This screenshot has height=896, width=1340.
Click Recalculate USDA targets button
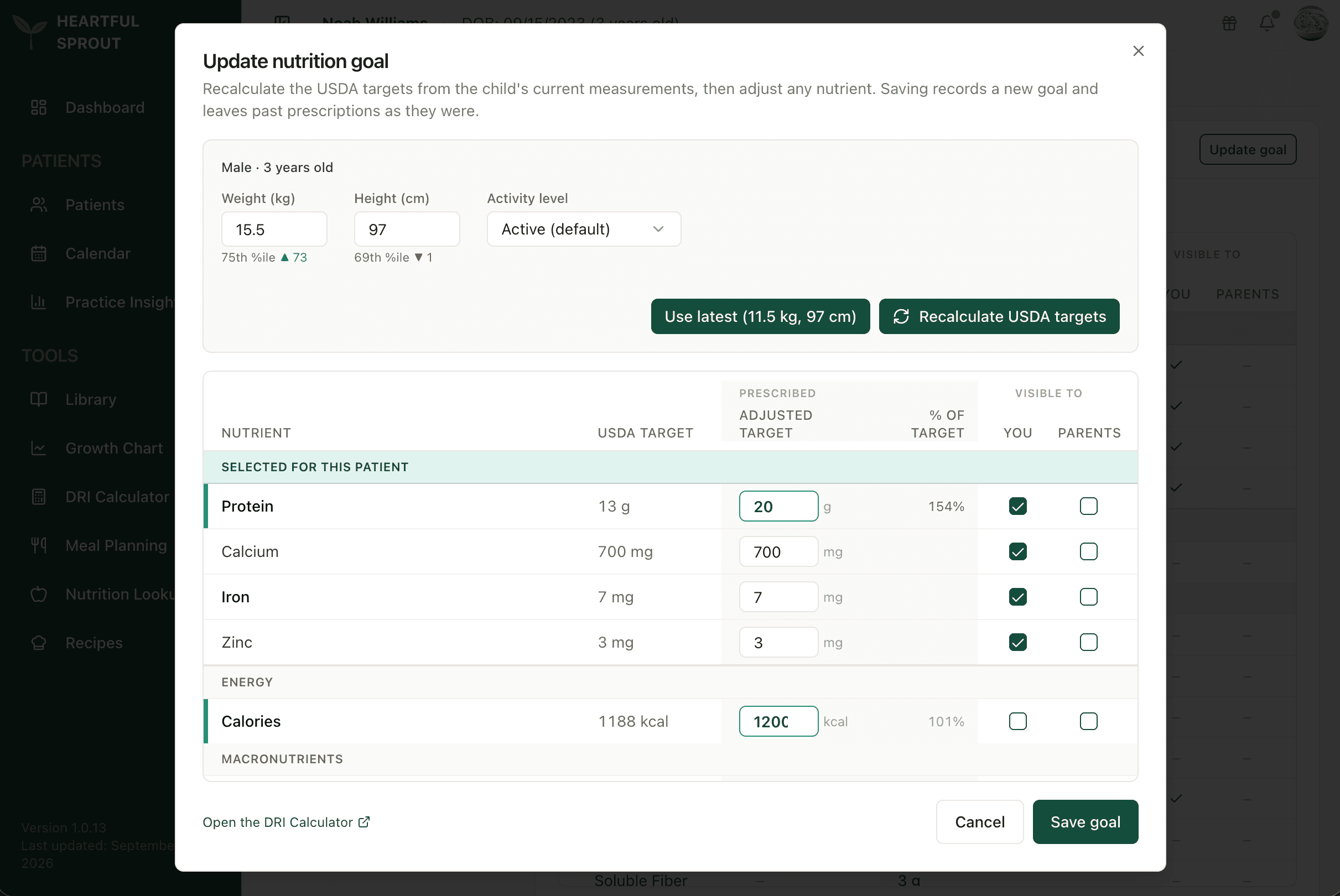[998, 316]
